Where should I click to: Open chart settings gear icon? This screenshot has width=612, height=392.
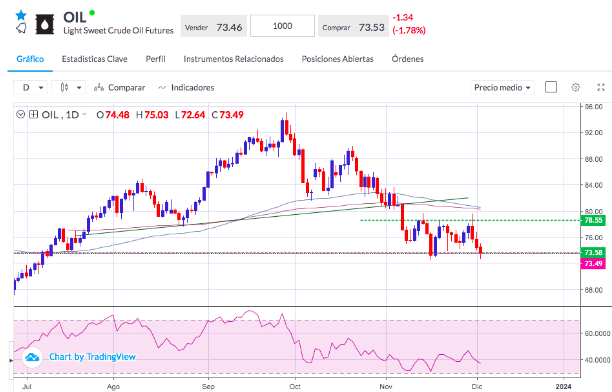[x=575, y=87]
